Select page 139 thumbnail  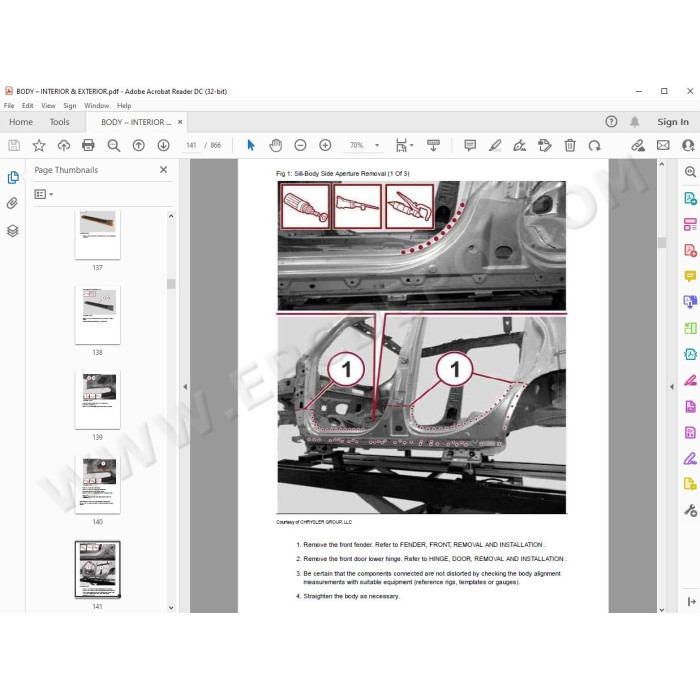pos(98,400)
